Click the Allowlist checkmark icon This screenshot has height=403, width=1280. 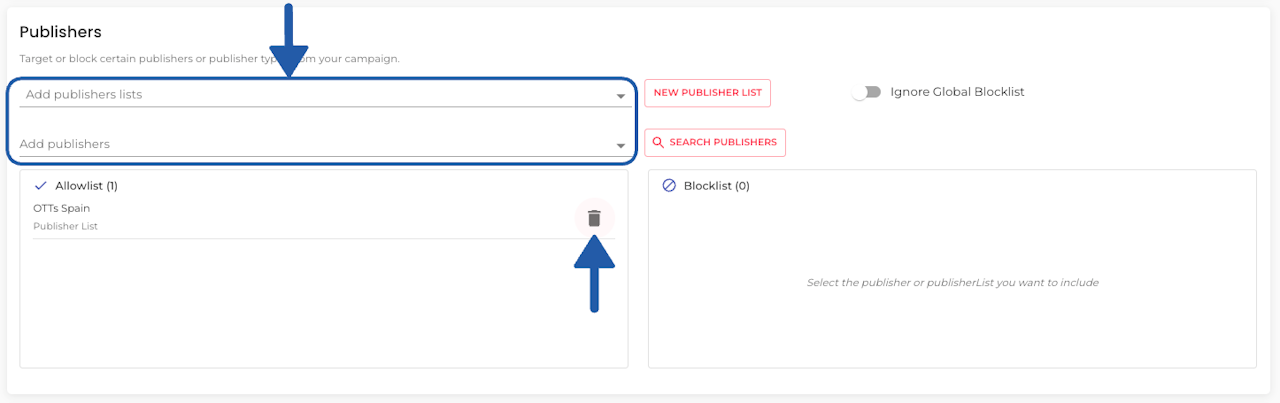(x=41, y=186)
